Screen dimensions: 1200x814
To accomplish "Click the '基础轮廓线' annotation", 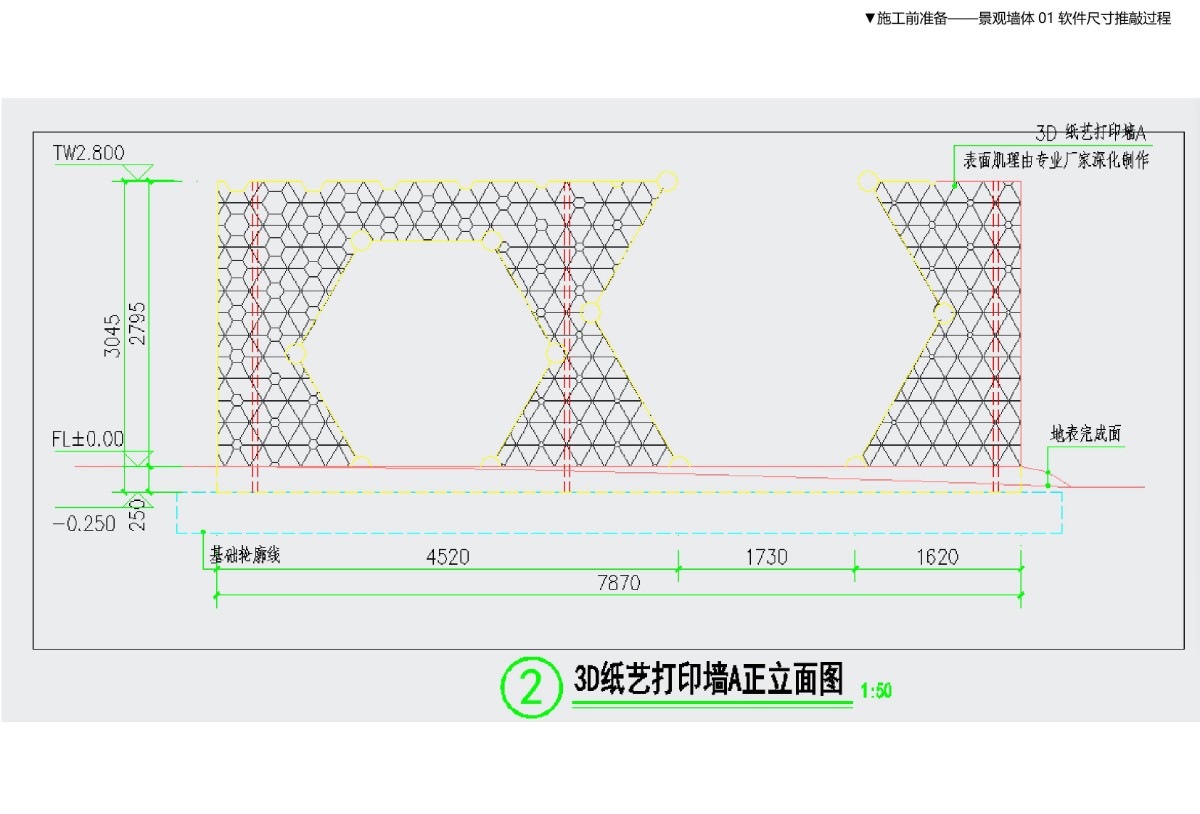I will click(x=244, y=555).
